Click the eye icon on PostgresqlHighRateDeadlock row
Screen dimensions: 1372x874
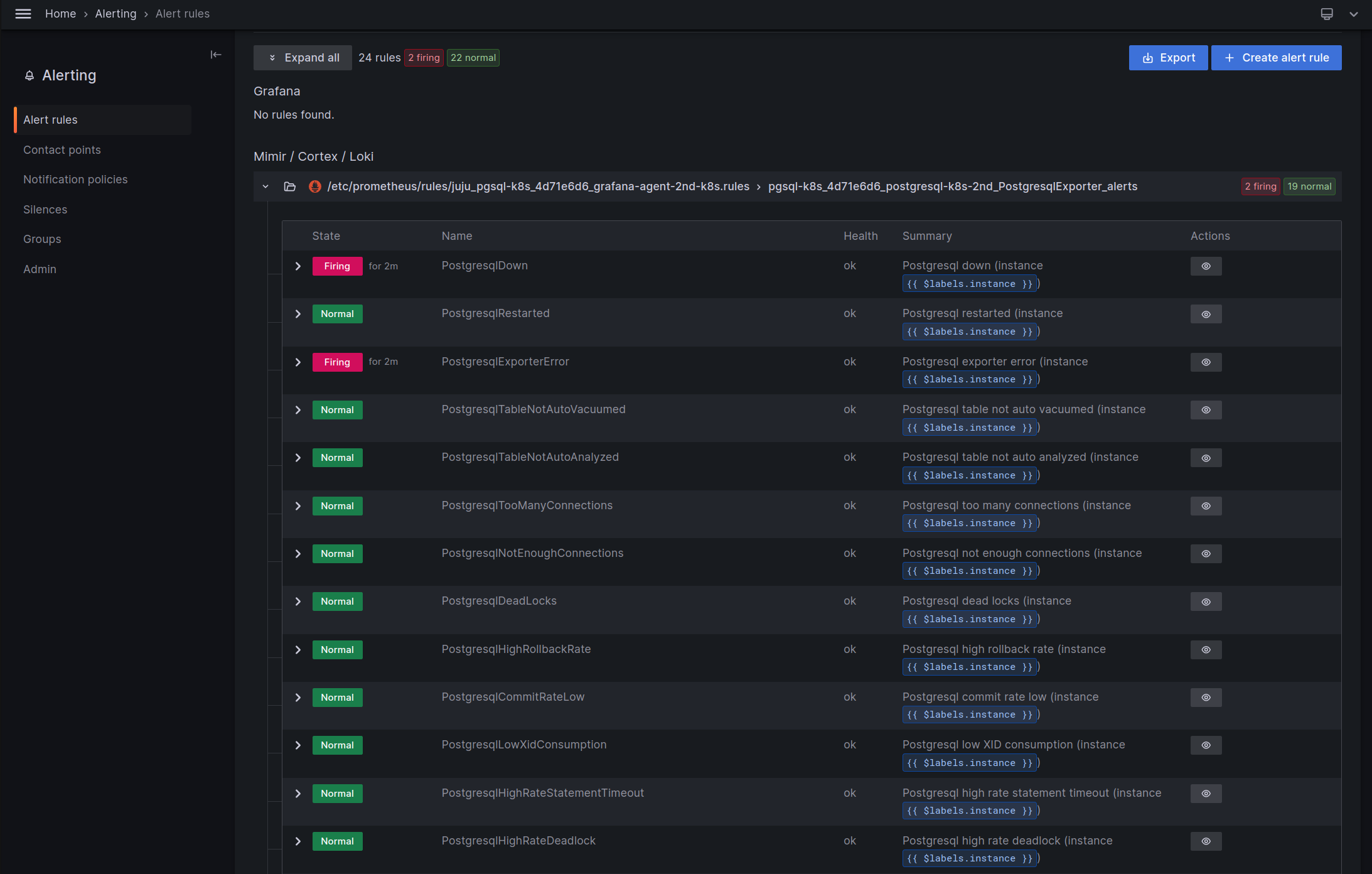[x=1205, y=841]
